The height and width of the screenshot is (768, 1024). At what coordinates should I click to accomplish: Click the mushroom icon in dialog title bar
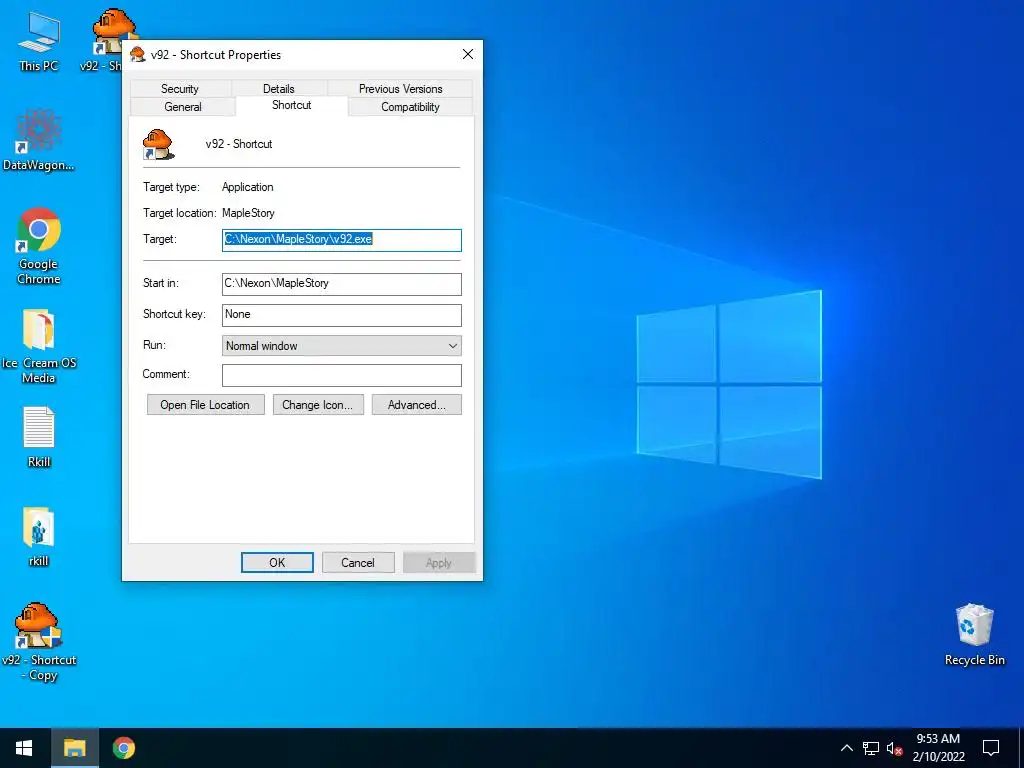[137, 55]
